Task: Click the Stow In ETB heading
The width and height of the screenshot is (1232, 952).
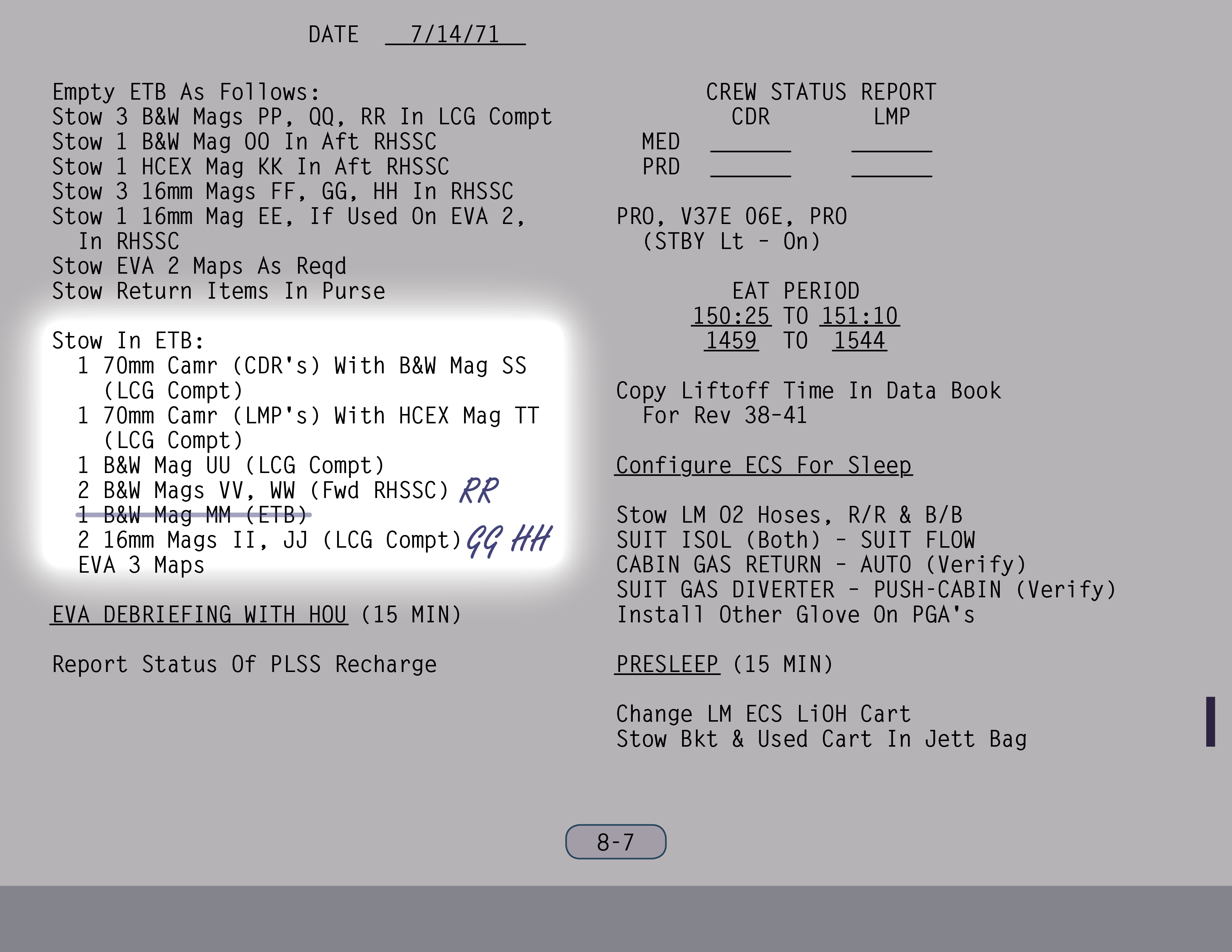Action: [x=128, y=340]
